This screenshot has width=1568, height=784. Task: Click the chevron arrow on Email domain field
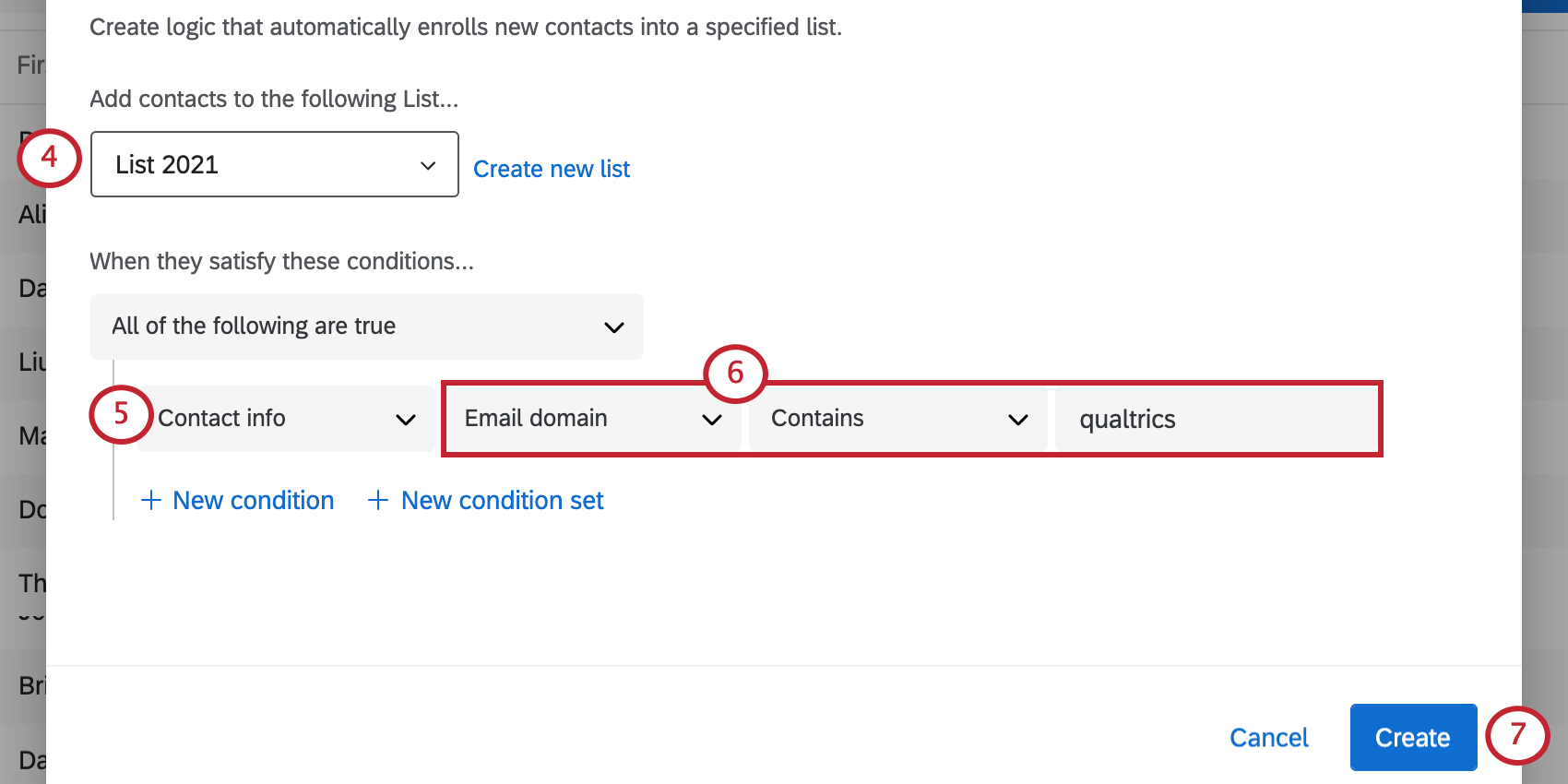click(711, 420)
